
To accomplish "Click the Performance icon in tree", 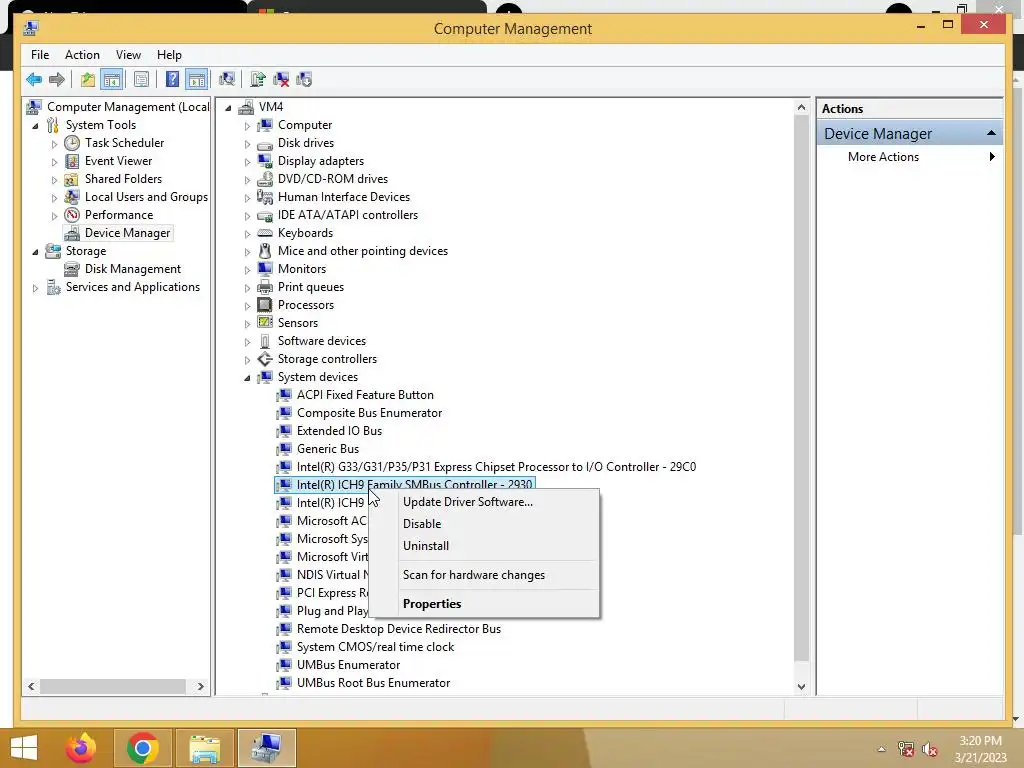I will tap(72, 215).
